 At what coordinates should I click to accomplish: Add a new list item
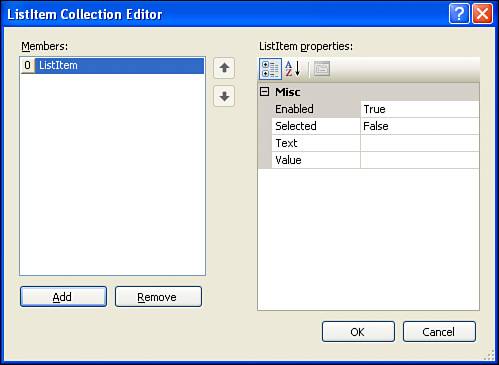[63, 297]
